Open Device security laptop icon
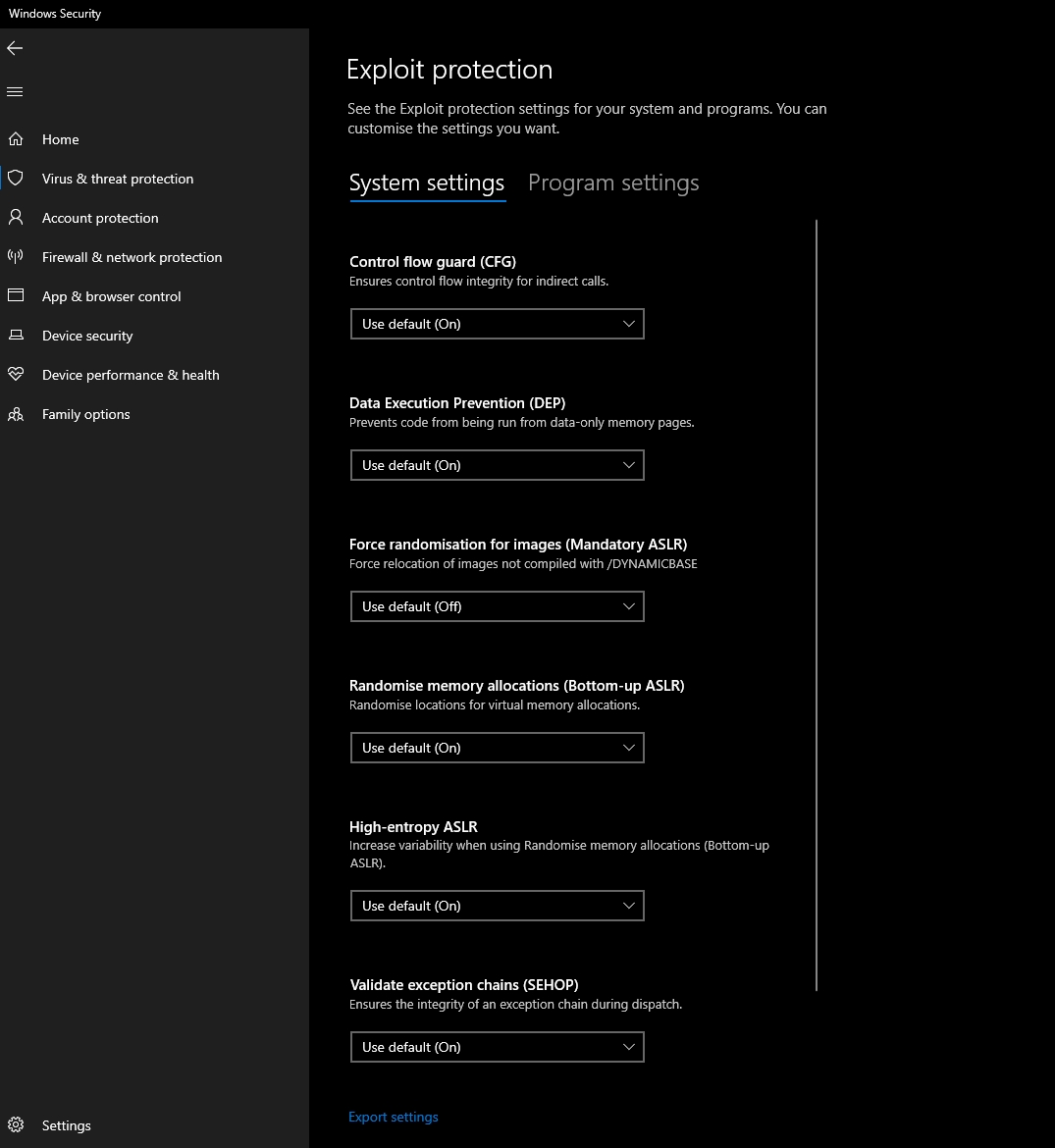 16,336
